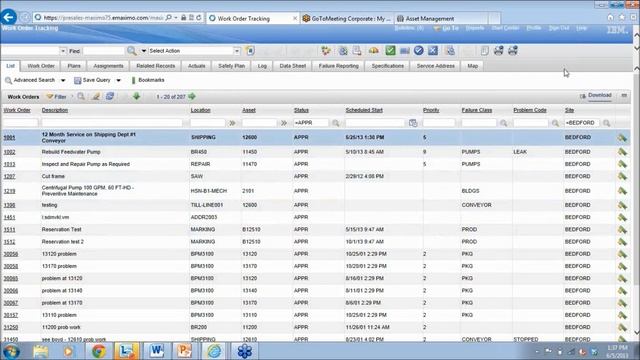Click the New Work Order toolbar icon

coord(250,51)
